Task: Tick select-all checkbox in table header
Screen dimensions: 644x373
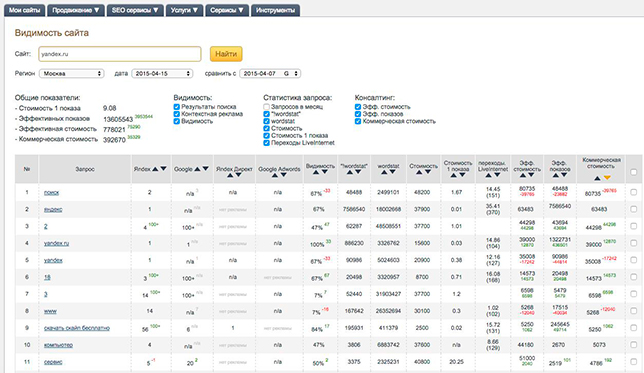Action: 633,172
